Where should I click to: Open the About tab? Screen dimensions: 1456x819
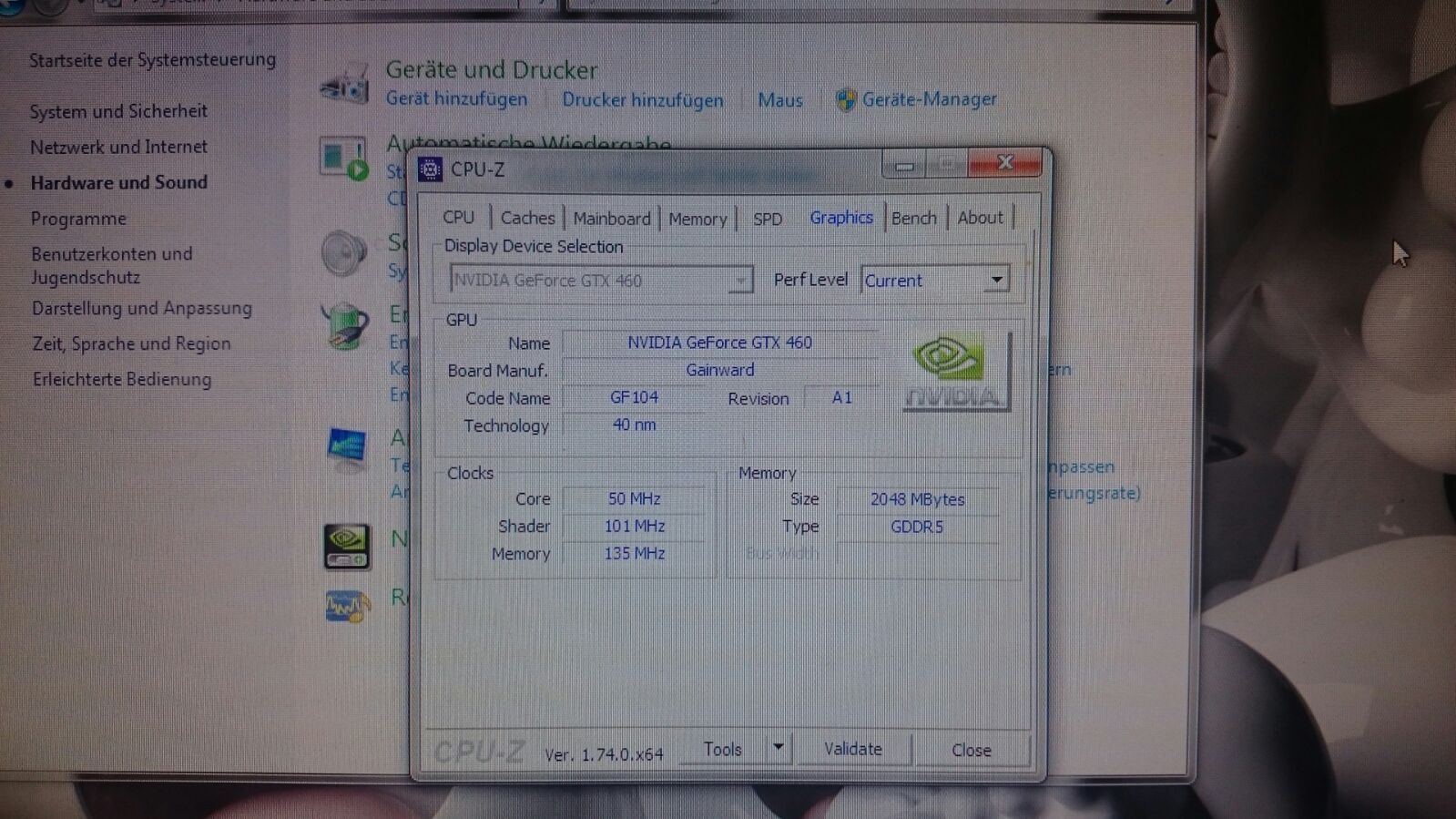pos(980,218)
